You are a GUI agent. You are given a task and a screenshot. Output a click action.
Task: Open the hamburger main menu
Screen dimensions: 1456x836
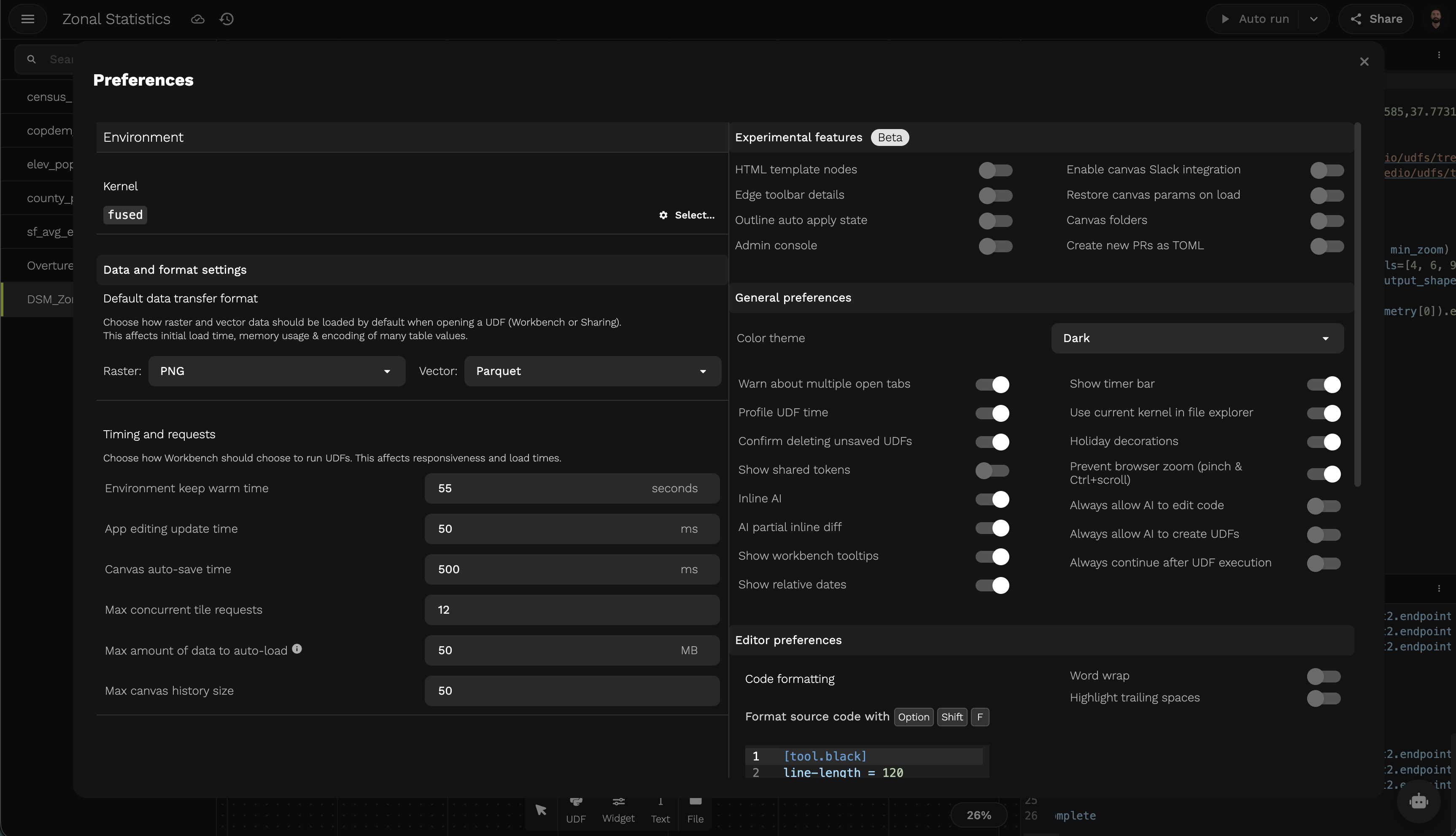coord(27,19)
